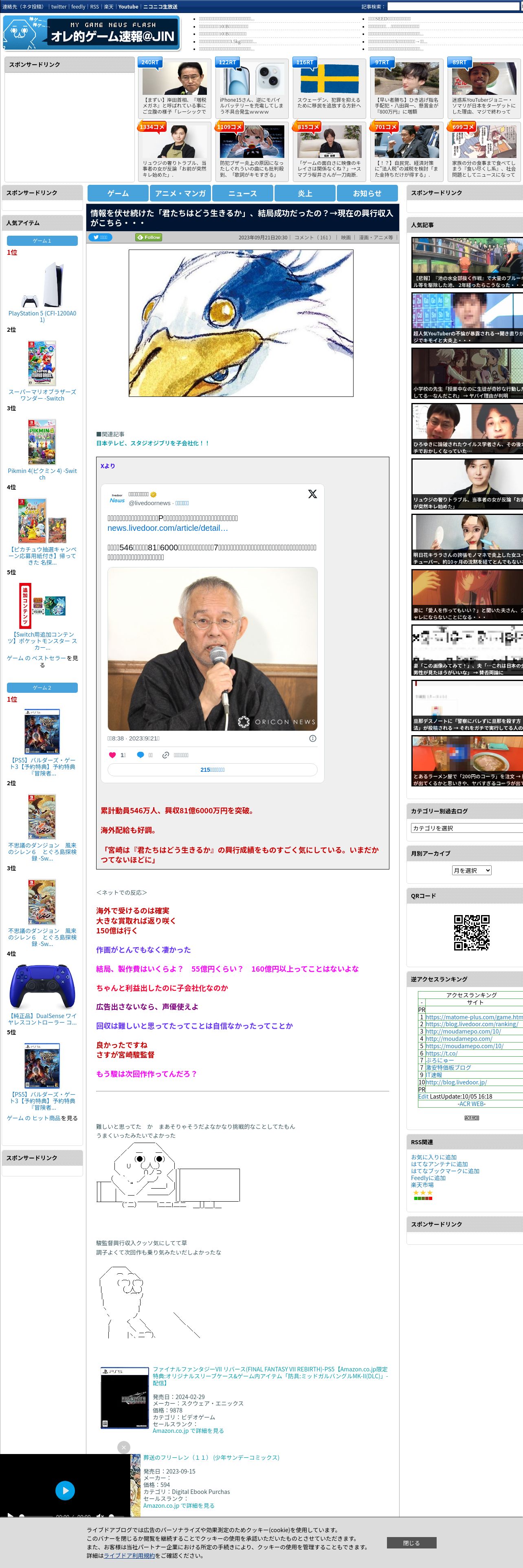The width and height of the screenshot is (523, 1568).
Task: Open the news.livedoor.com article link
Action: [167, 528]
